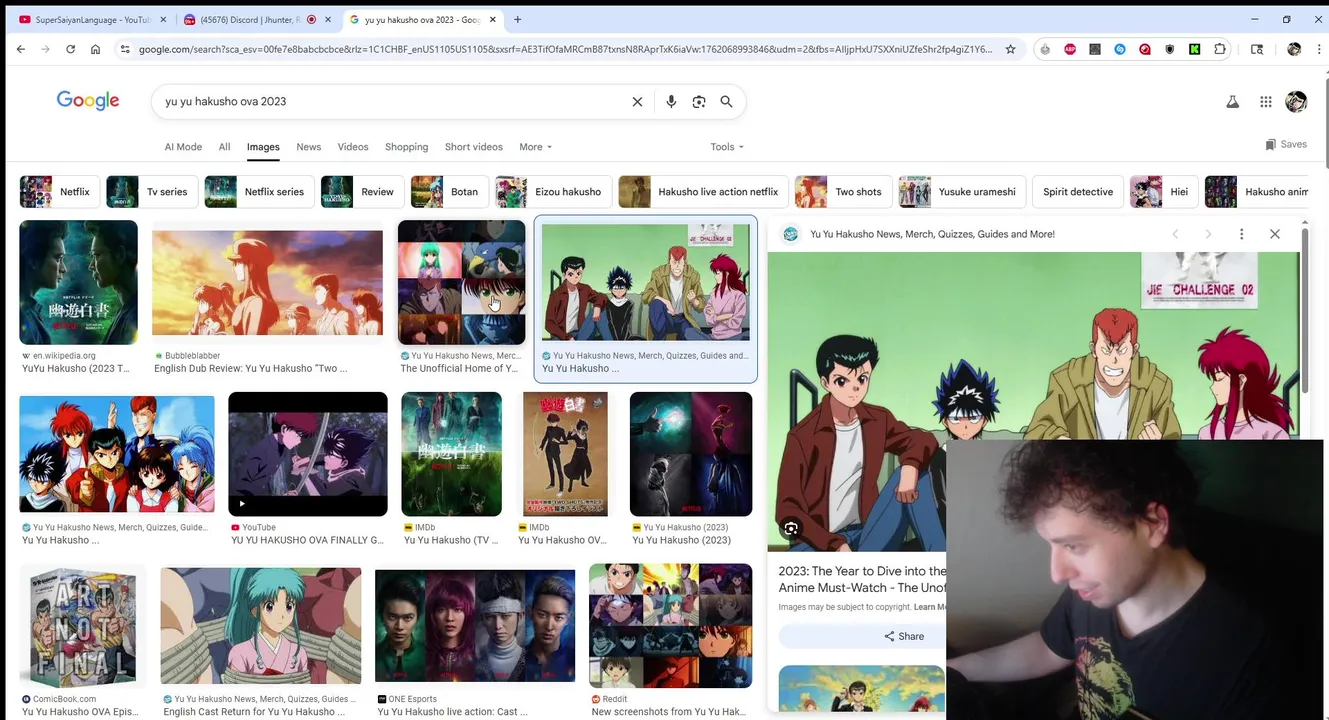
Task: Open the Google Labs flask icon
Action: click(x=1232, y=101)
